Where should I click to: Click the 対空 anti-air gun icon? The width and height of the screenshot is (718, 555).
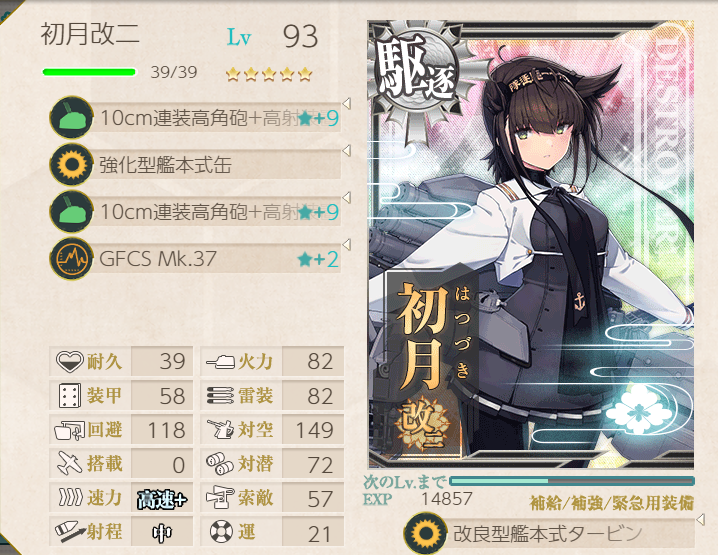pyautogui.click(x=220, y=430)
